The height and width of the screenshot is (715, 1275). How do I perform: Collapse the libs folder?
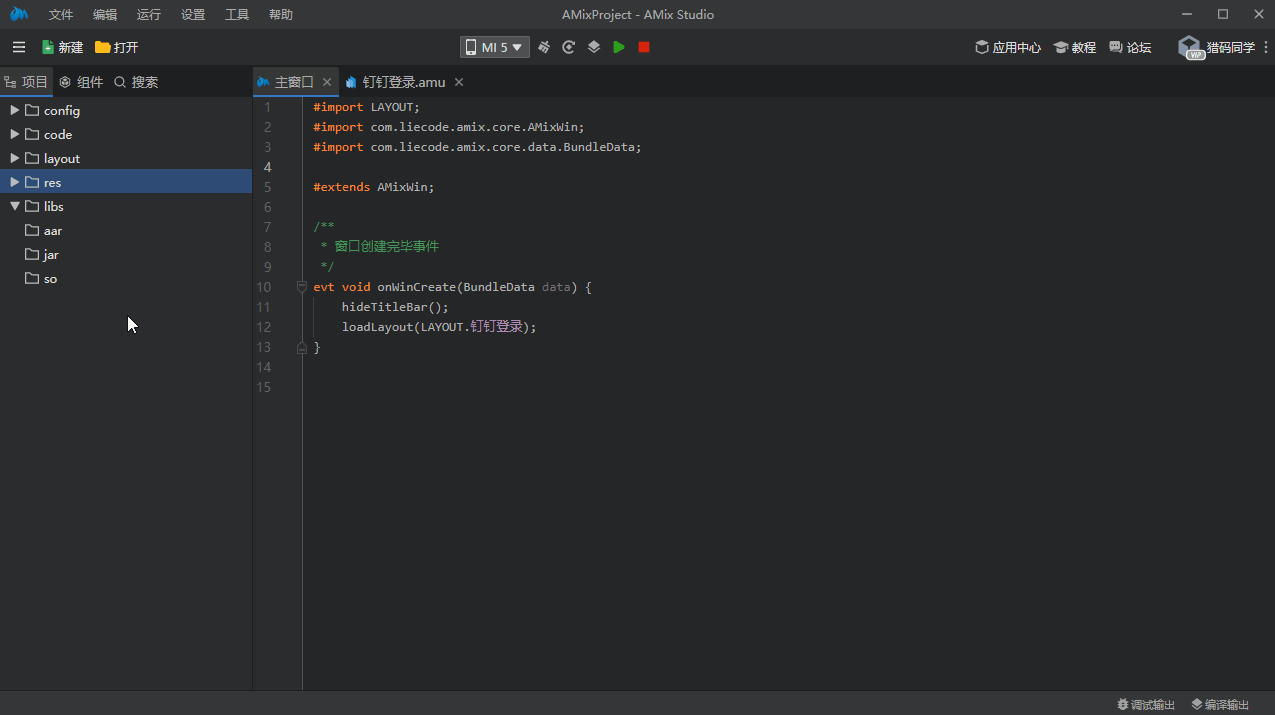pos(15,206)
